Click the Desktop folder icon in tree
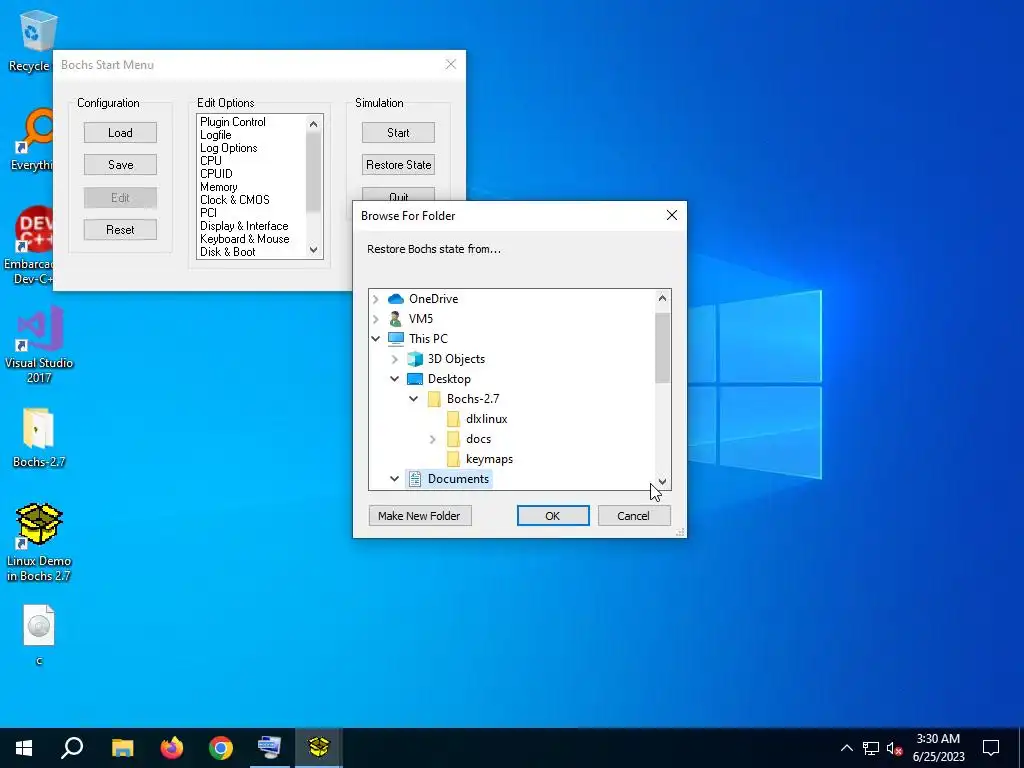Screen dimensions: 1024x768 (x=415, y=379)
